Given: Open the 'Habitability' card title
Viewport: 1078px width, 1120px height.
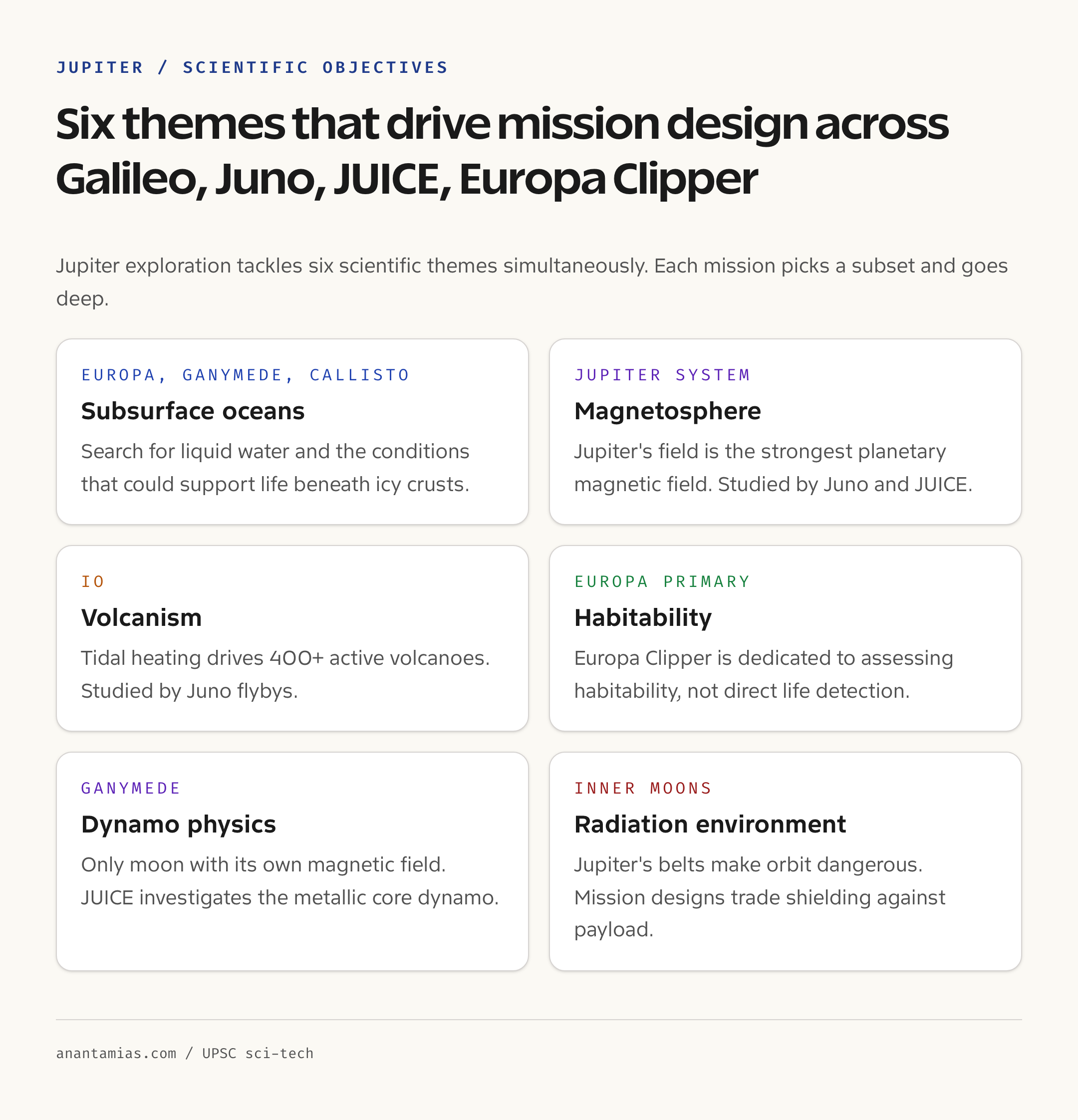Looking at the screenshot, I should click(643, 618).
